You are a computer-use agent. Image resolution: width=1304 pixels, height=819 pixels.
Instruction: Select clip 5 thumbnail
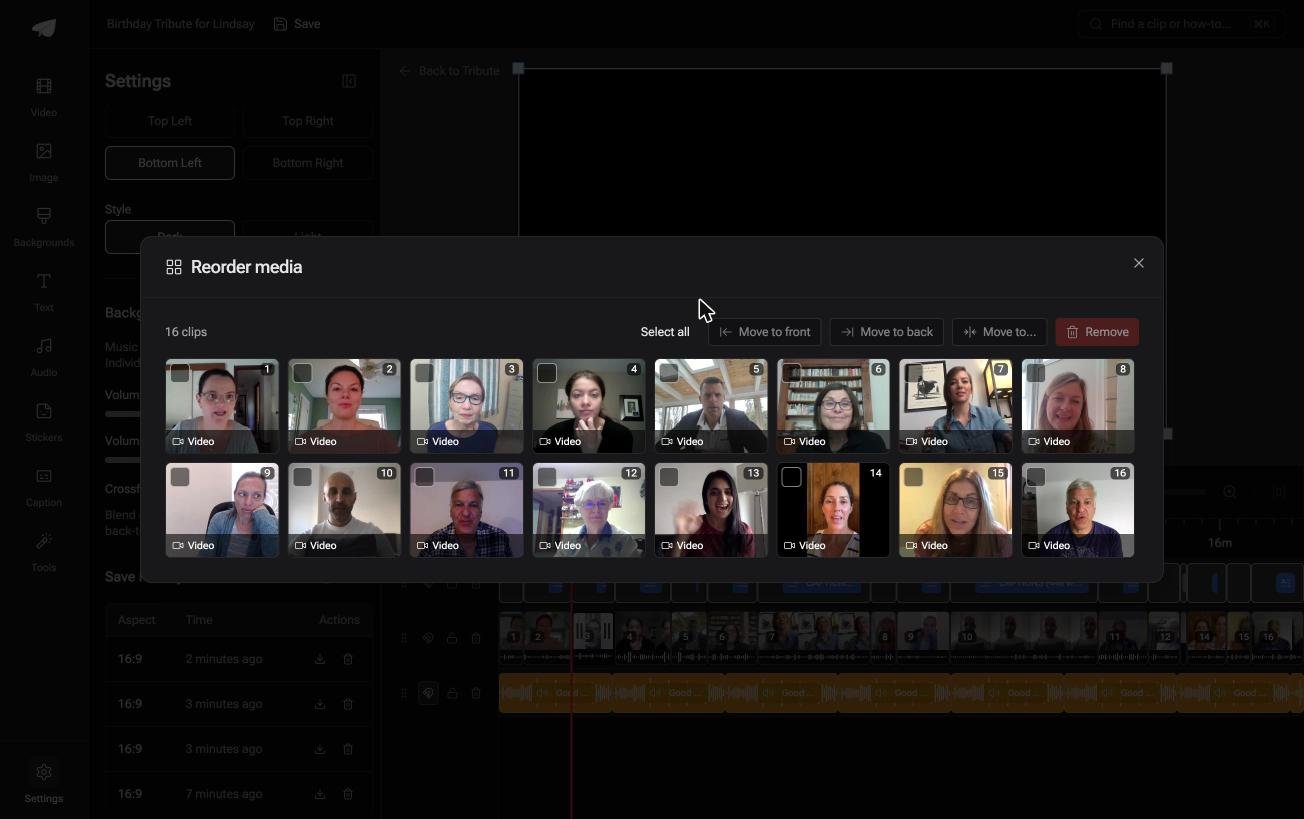click(711, 406)
